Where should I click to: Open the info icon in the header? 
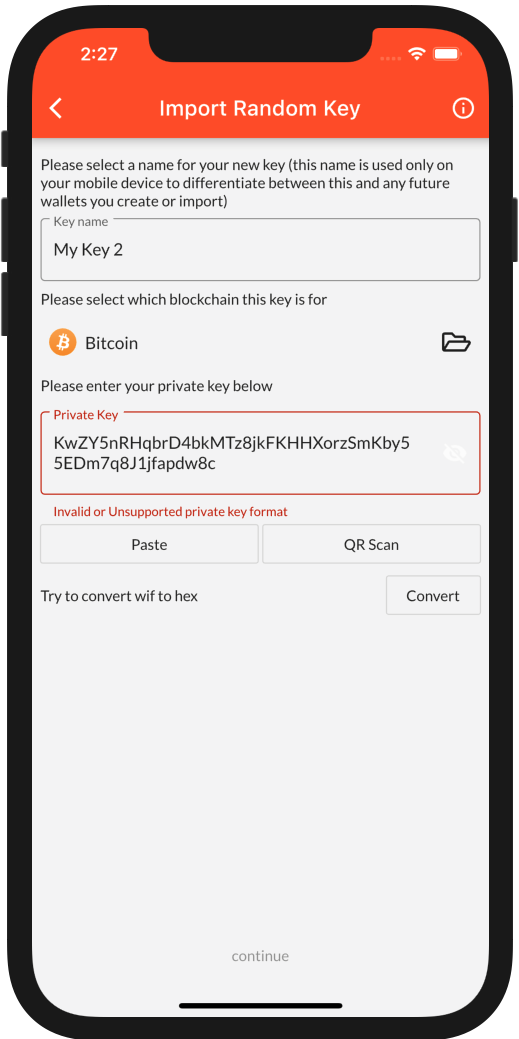point(463,108)
